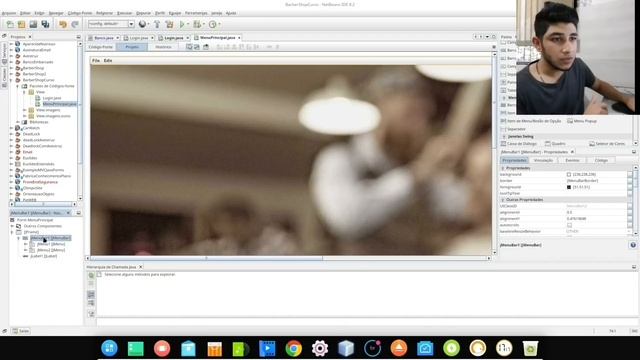Click the Debug Project toolbar icon
The width and height of the screenshot is (640, 360).
click(197, 24)
